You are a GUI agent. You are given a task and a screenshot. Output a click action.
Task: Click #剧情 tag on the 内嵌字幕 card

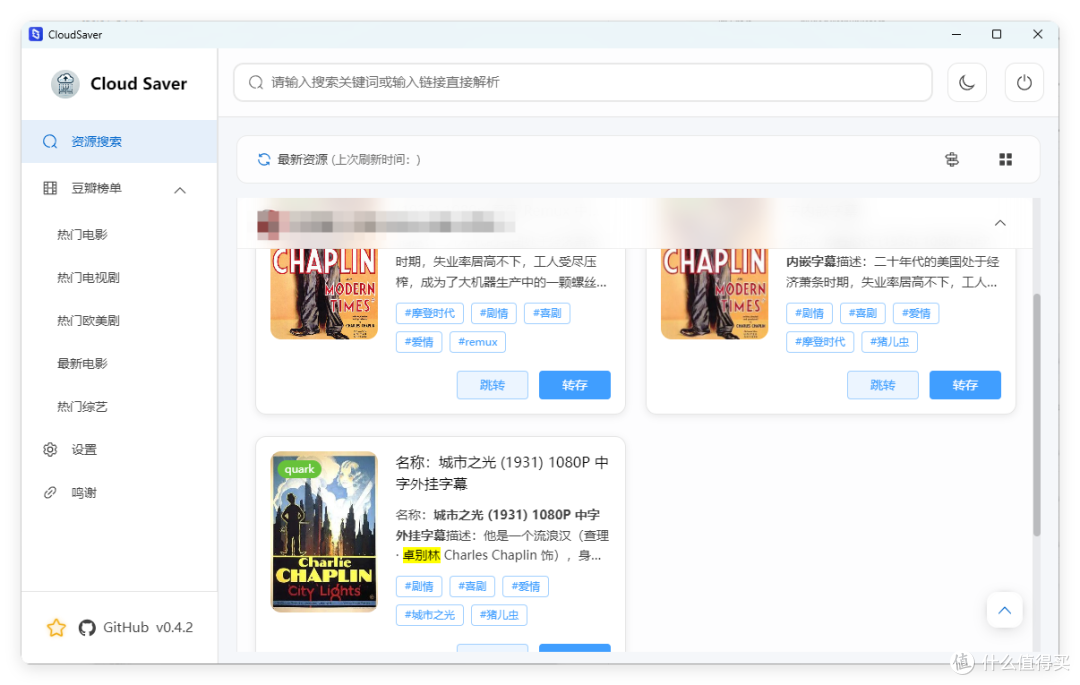pos(809,313)
